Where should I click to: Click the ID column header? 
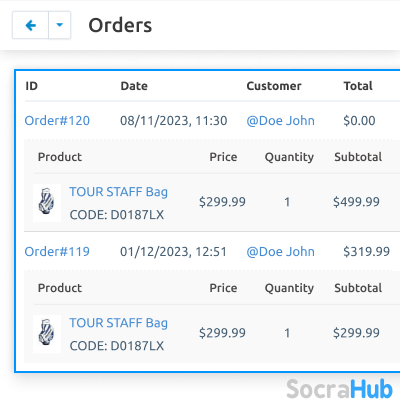pos(32,86)
